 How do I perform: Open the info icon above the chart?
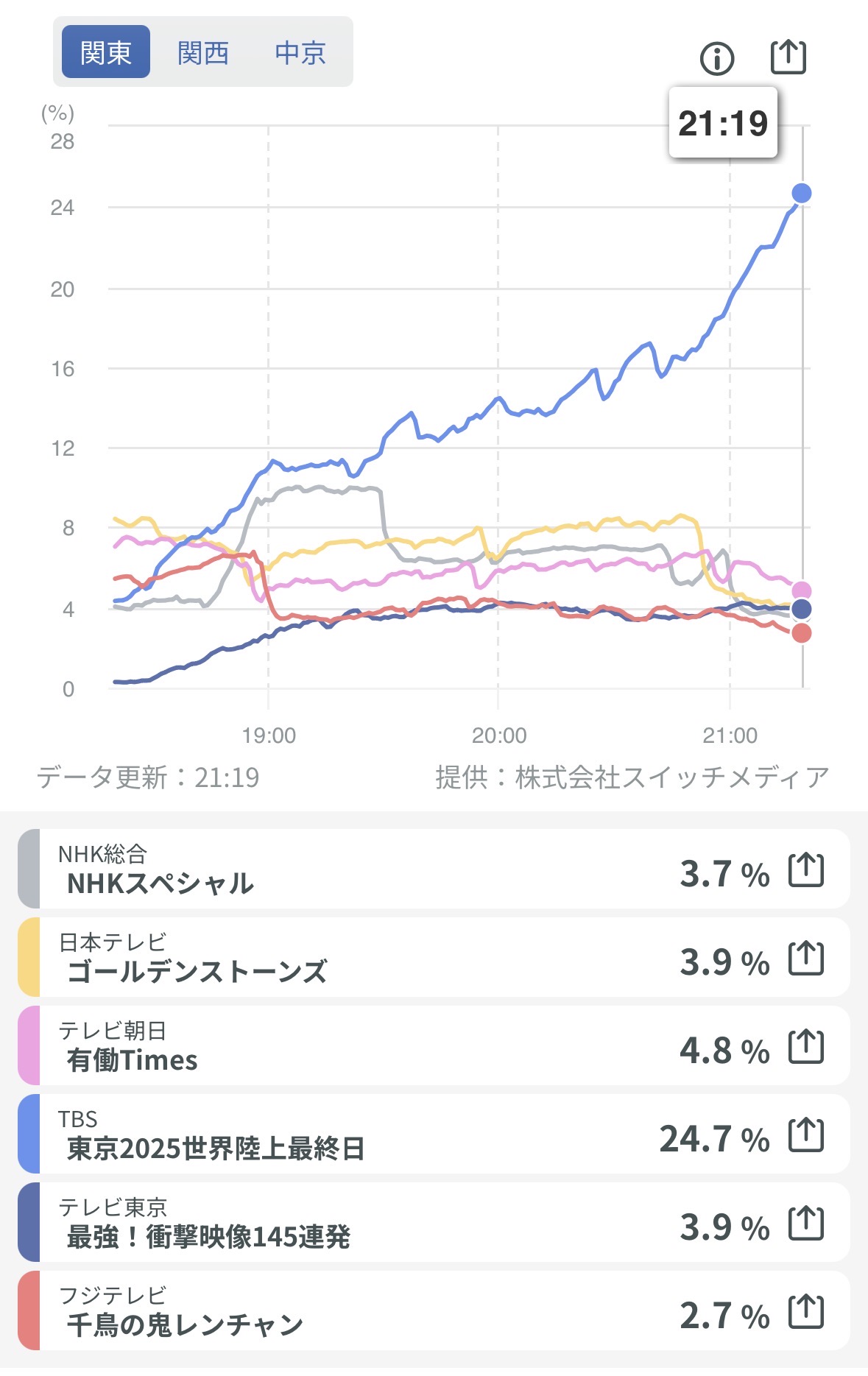coord(717,58)
